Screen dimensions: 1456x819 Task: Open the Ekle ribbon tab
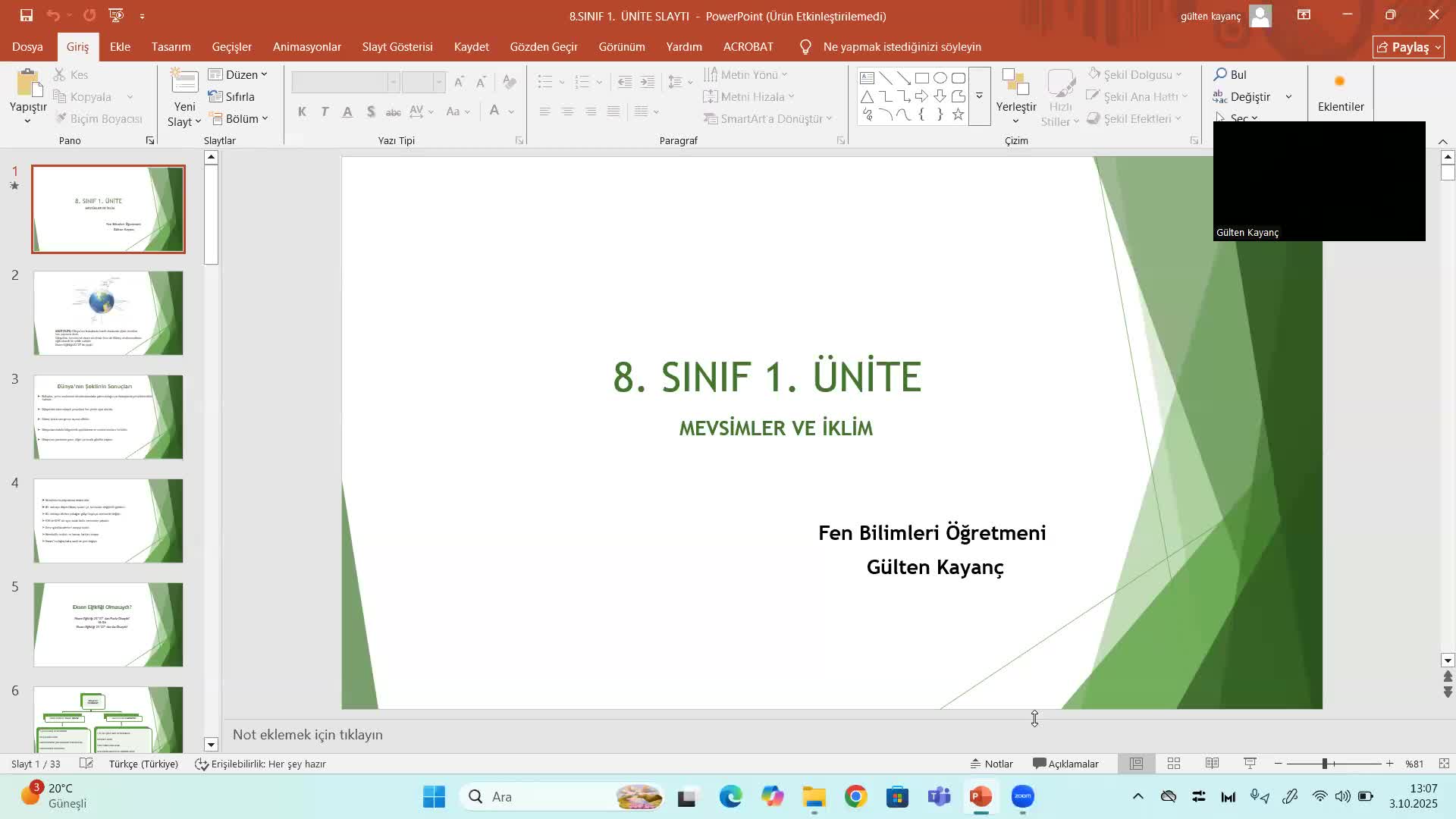tap(120, 46)
